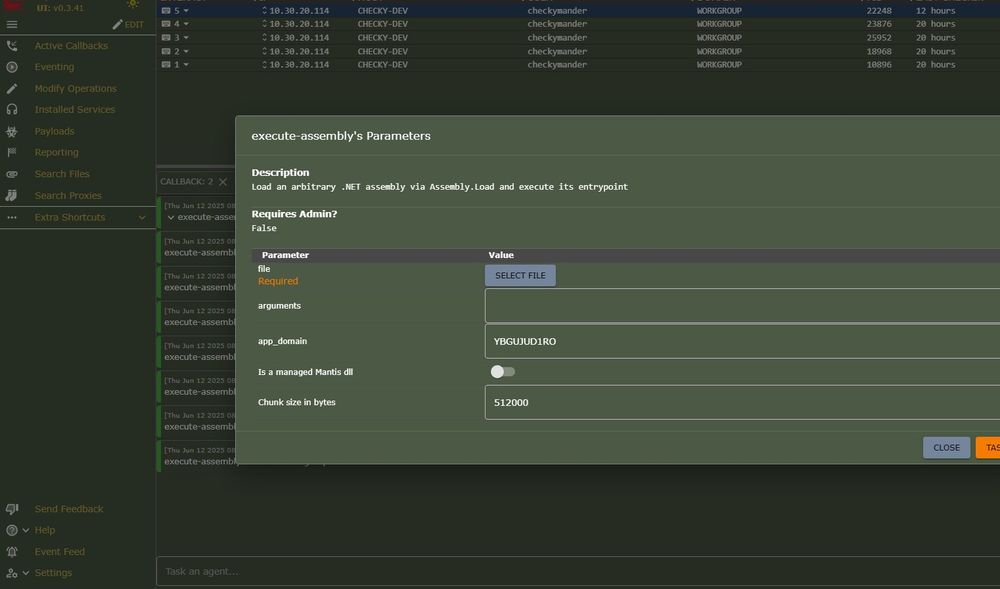Viewport: 1000px width, 589px height.
Task: Click PID cell 18968
Action: point(878,51)
